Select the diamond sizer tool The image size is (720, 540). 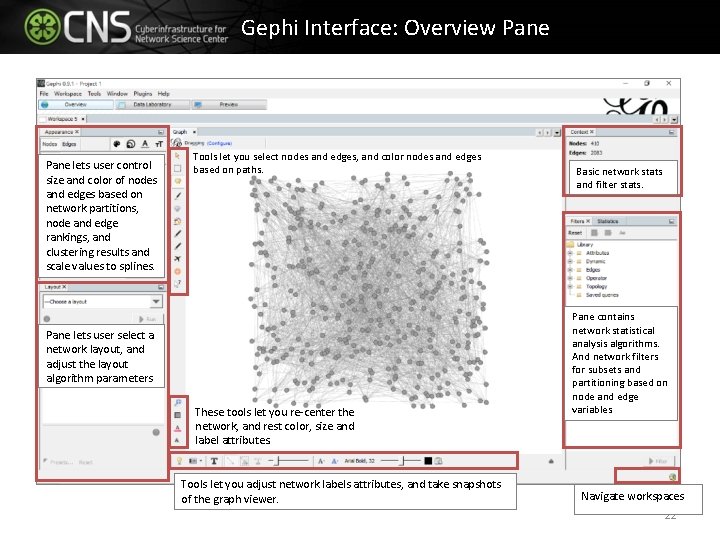tap(178, 208)
